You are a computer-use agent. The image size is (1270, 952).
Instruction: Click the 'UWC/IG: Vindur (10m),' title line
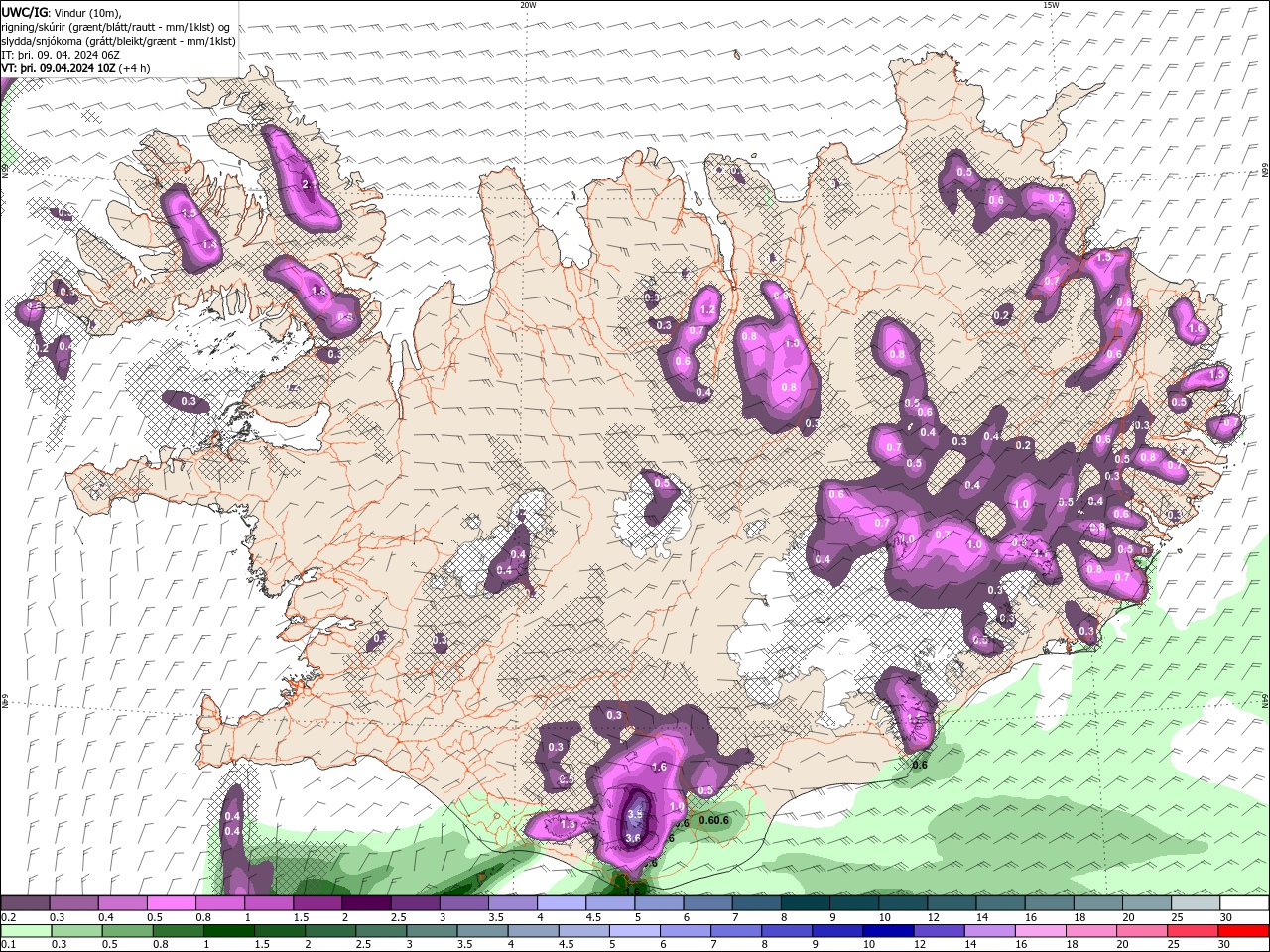pos(62,12)
